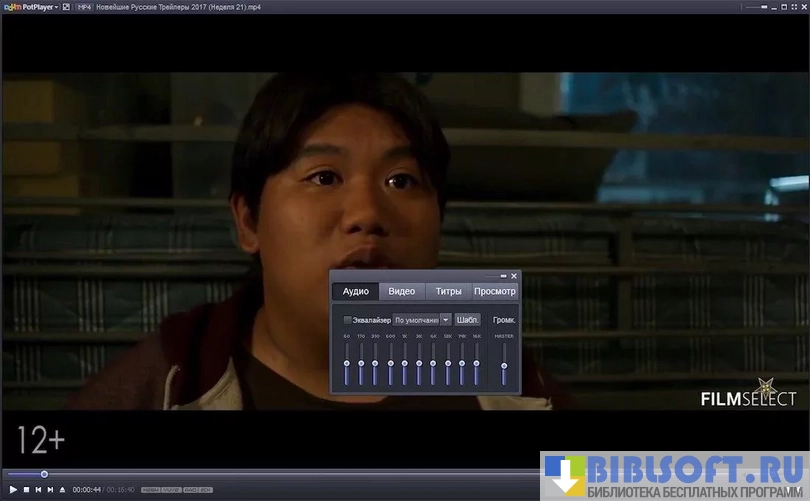The height and width of the screenshot is (501, 810).
Task: Stop video playback
Action: click(26, 490)
